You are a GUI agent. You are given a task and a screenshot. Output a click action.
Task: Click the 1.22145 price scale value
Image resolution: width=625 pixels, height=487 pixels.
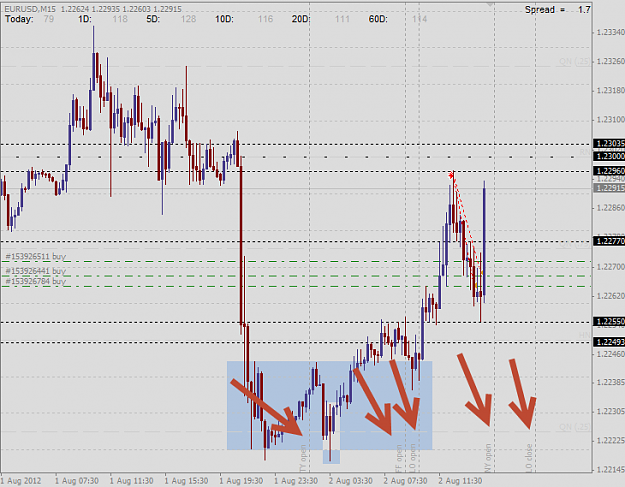point(610,469)
